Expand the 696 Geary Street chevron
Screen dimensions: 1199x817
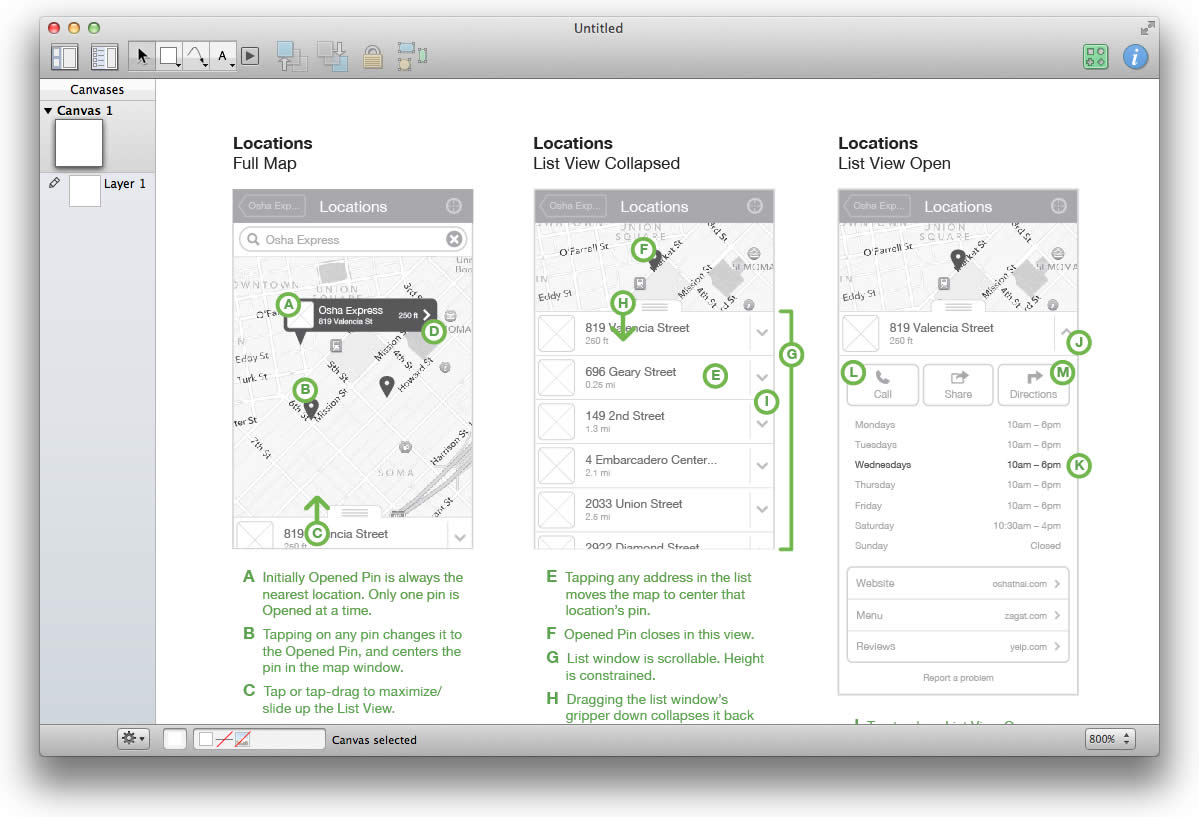tap(762, 377)
